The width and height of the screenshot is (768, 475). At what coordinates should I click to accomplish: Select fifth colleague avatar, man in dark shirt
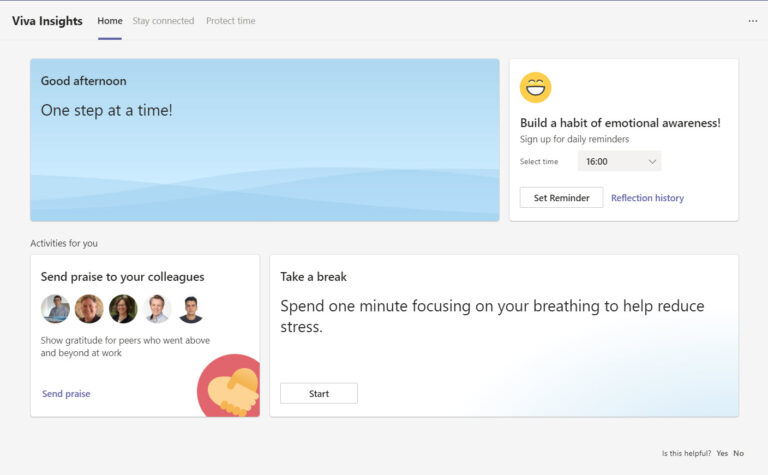tap(191, 309)
